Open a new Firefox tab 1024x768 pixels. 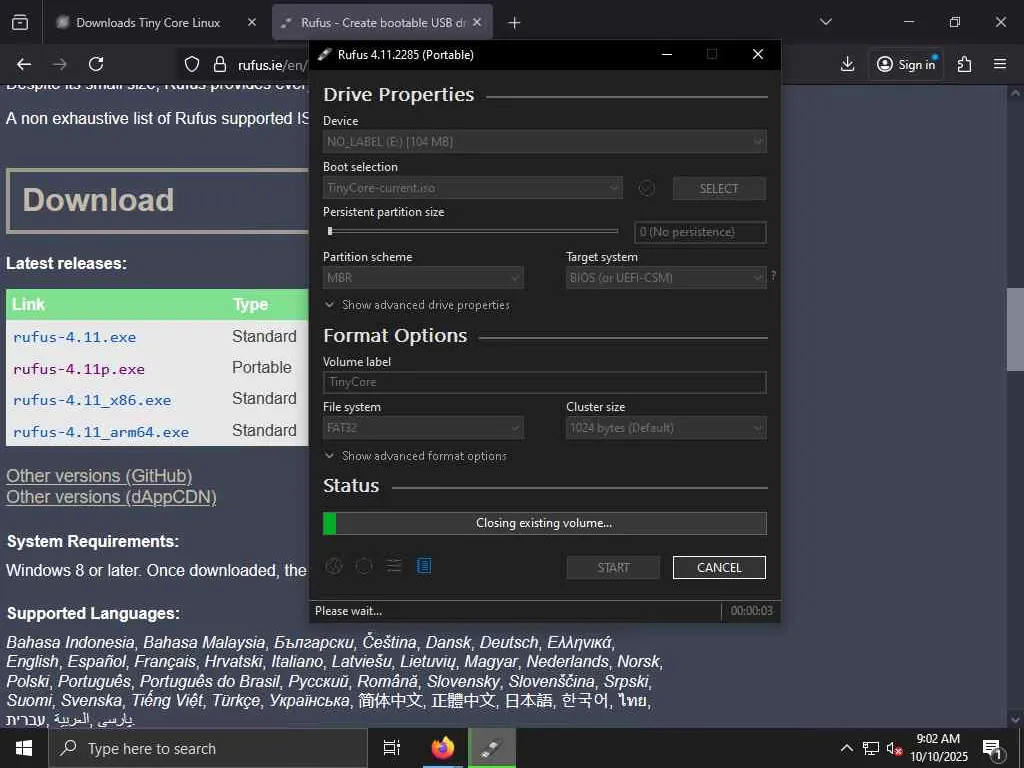point(514,23)
